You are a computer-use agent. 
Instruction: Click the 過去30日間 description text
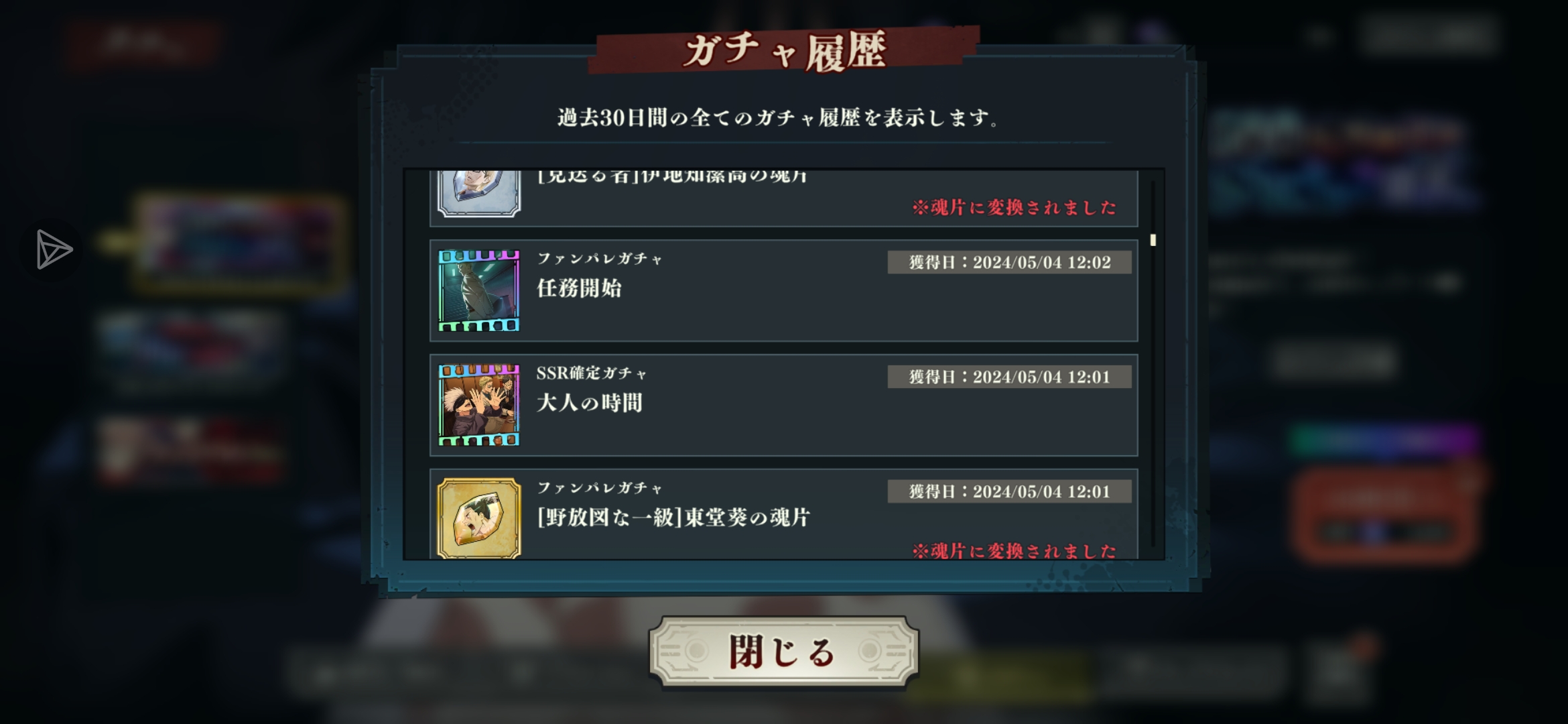click(x=777, y=118)
